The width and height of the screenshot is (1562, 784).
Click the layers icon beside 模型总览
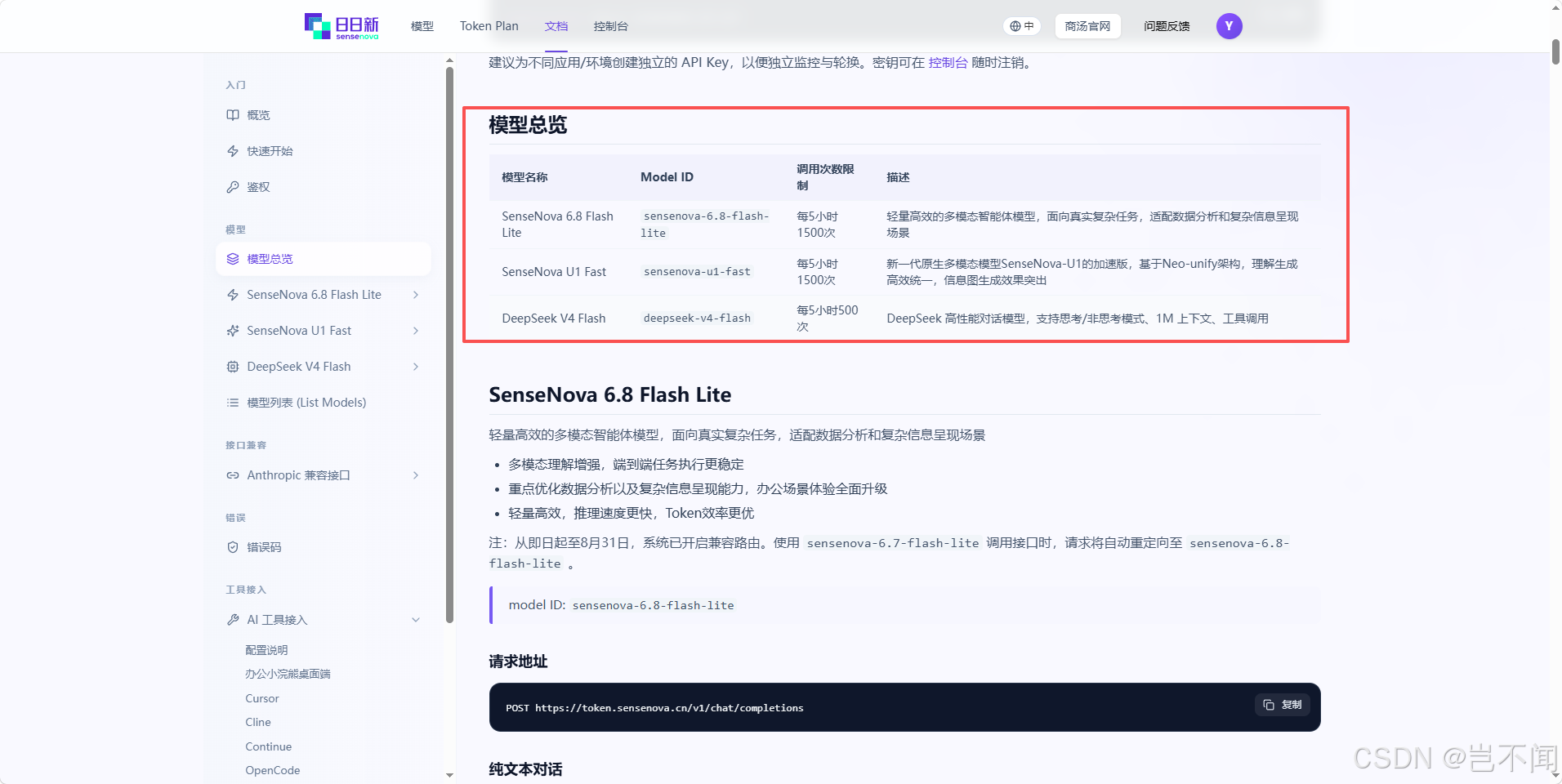coord(233,259)
